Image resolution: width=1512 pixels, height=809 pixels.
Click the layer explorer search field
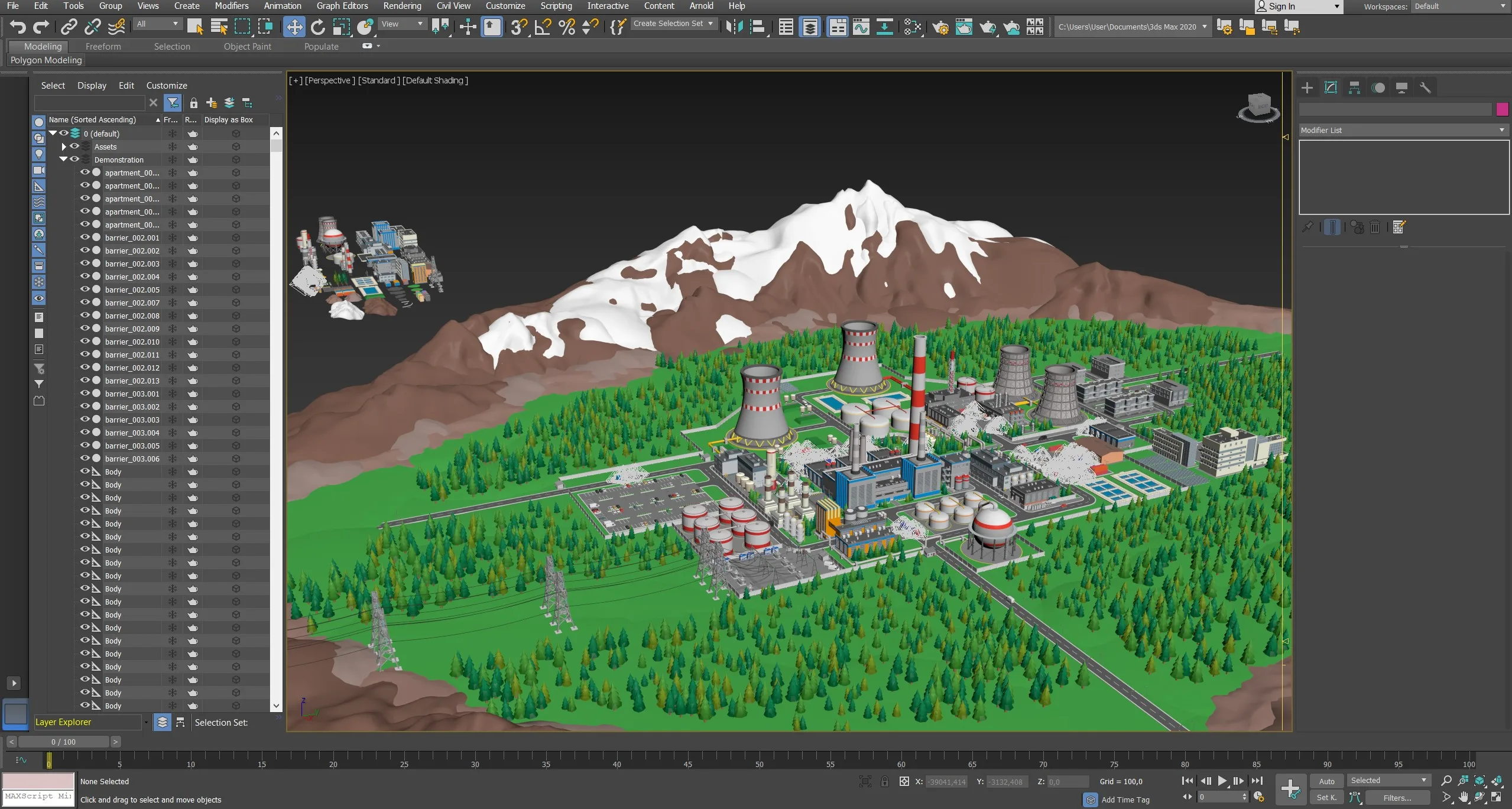[89, 103]
